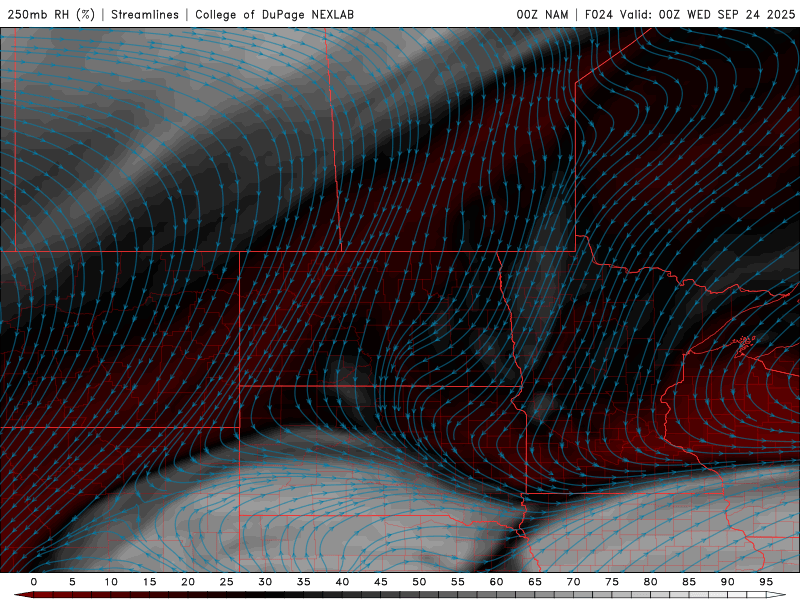The width and height of the screenshot is (800, 600).
Task: Click the colorbar value 20 label
Action: pos(188,582)
